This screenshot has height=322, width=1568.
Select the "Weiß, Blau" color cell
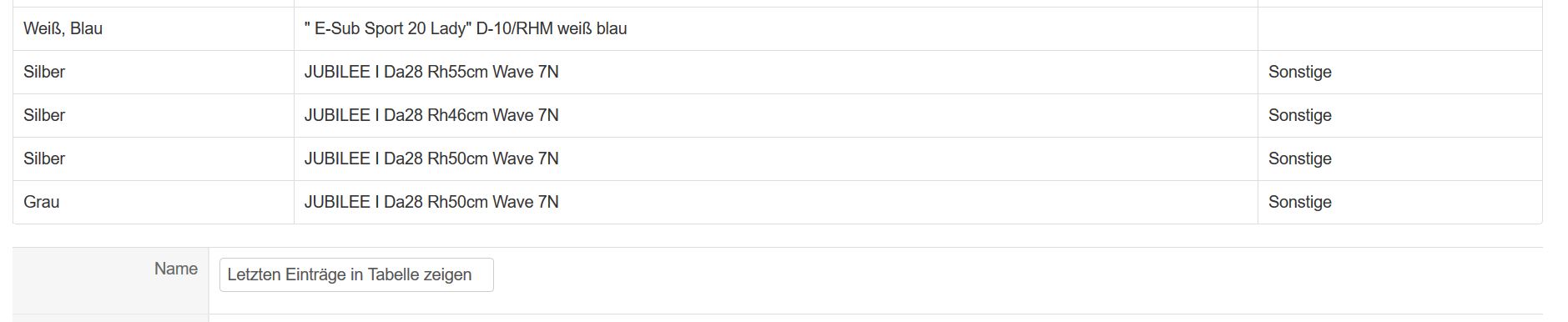click(x=154, y=28)
